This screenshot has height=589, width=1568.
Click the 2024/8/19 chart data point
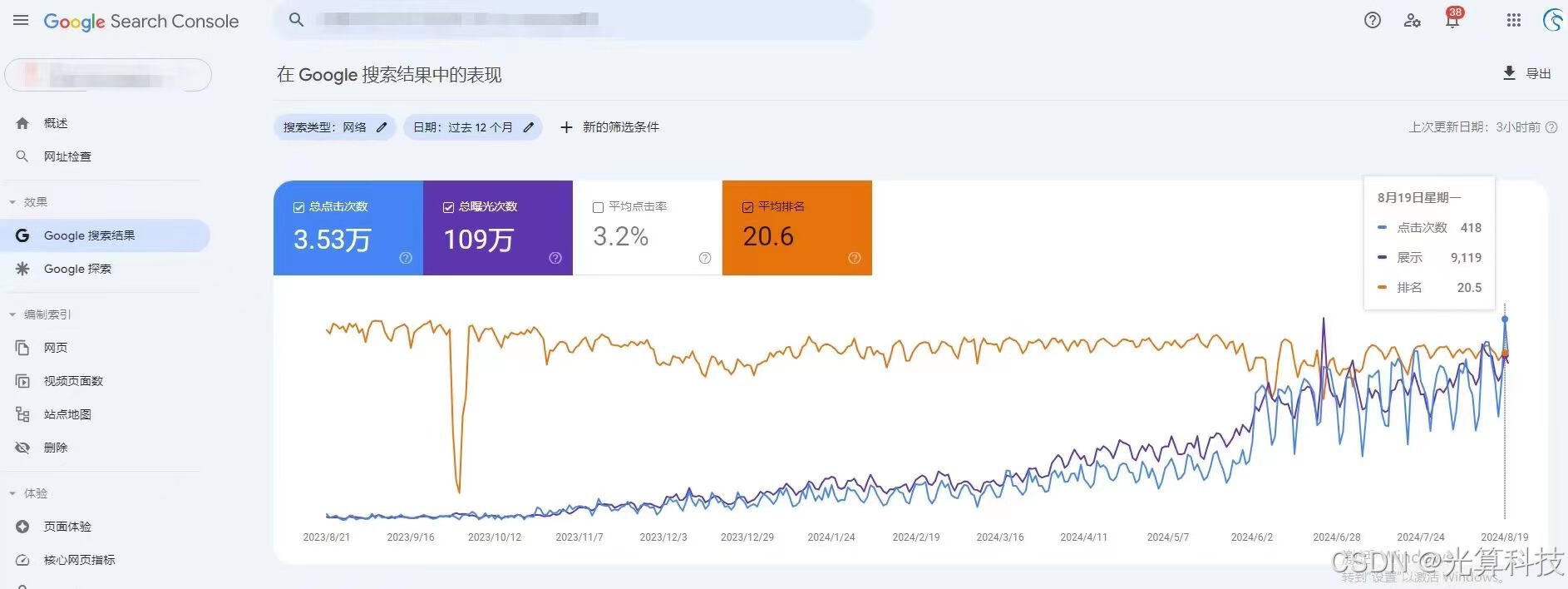[x=1505, y=319]
